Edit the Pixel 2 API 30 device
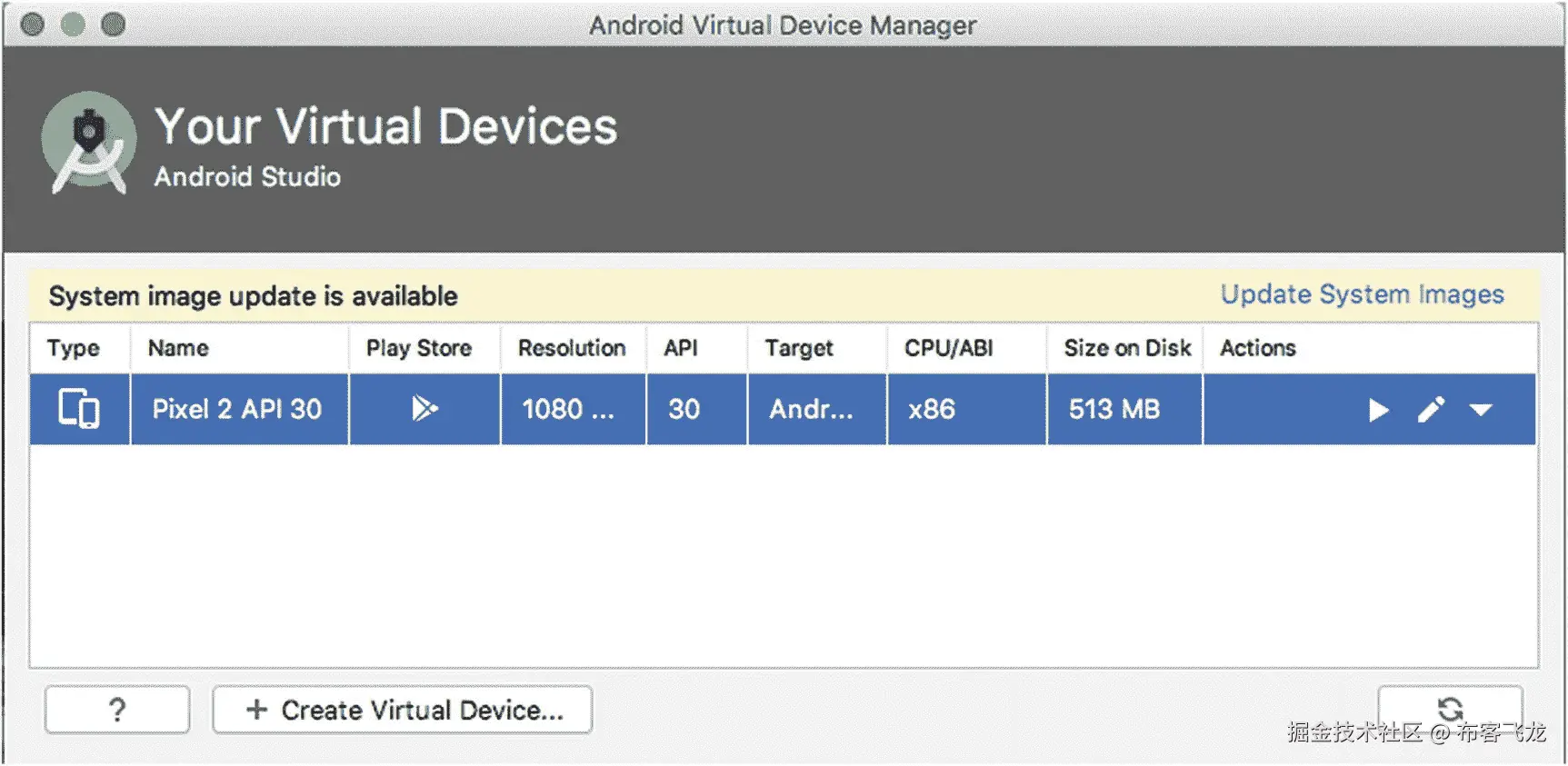 [1431, 411]
